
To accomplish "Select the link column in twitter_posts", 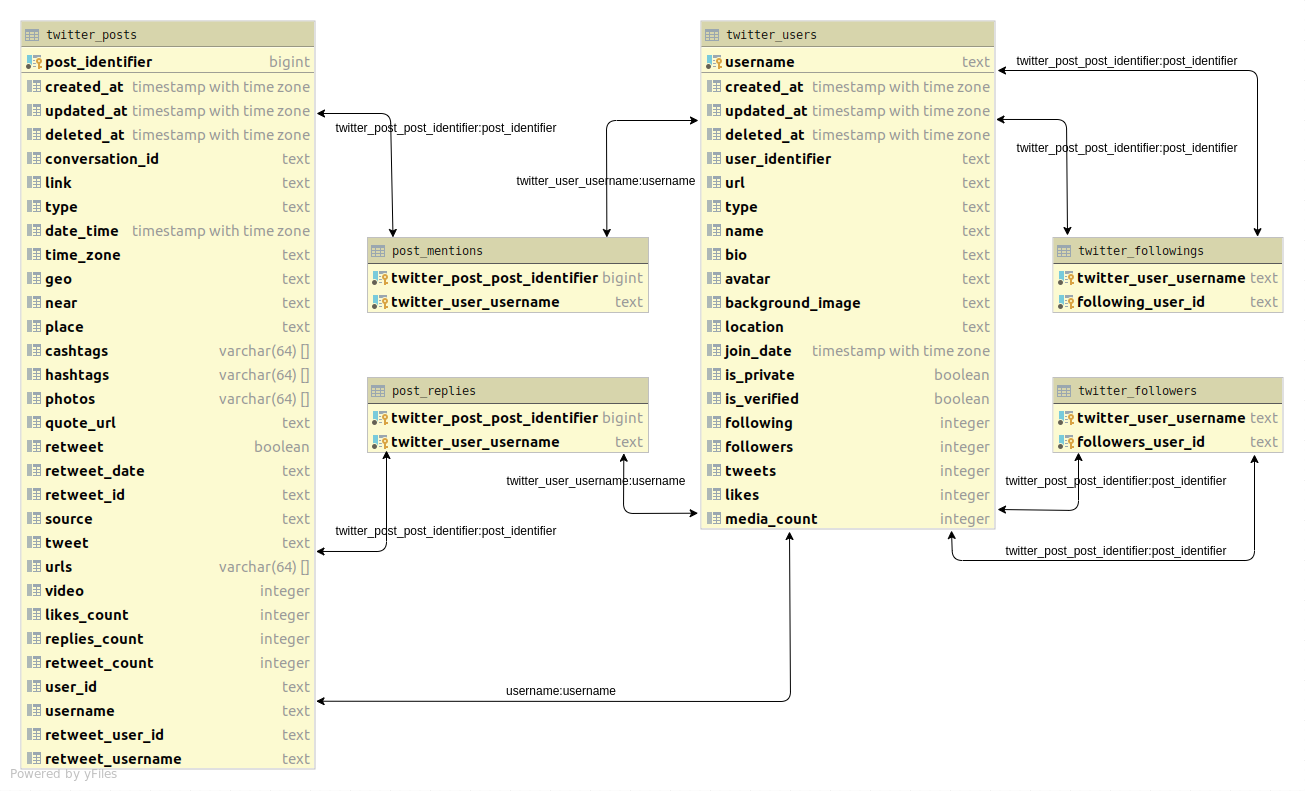I will click(x=168, y=183).
